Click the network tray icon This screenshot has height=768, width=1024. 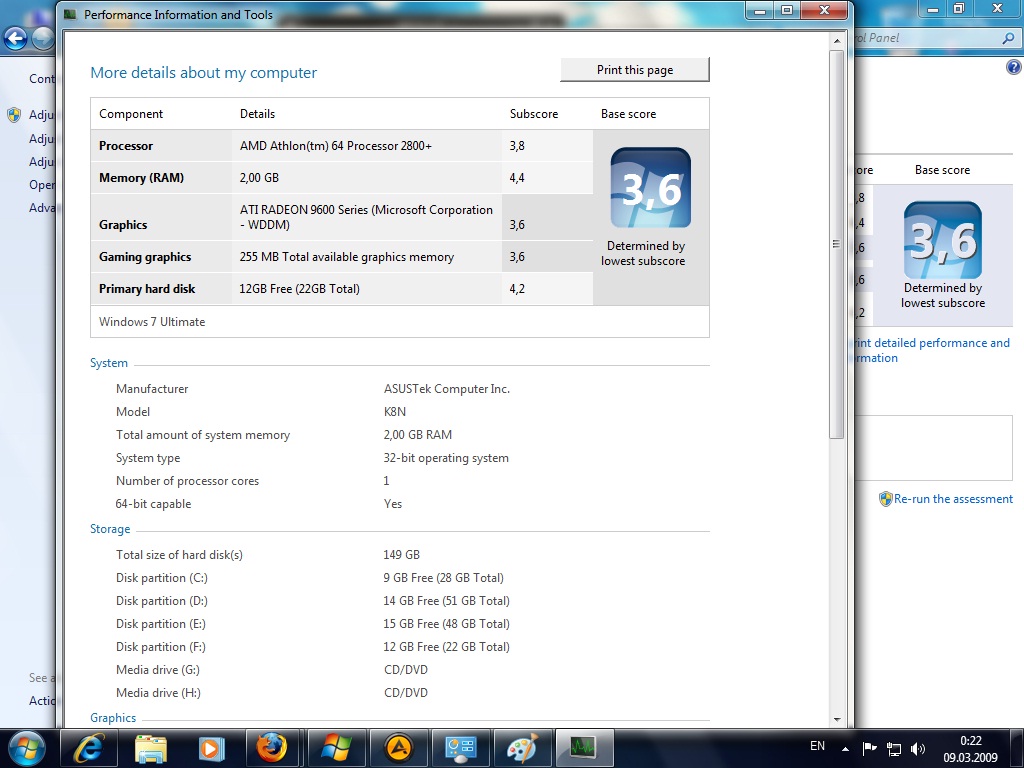coord(893,748)
